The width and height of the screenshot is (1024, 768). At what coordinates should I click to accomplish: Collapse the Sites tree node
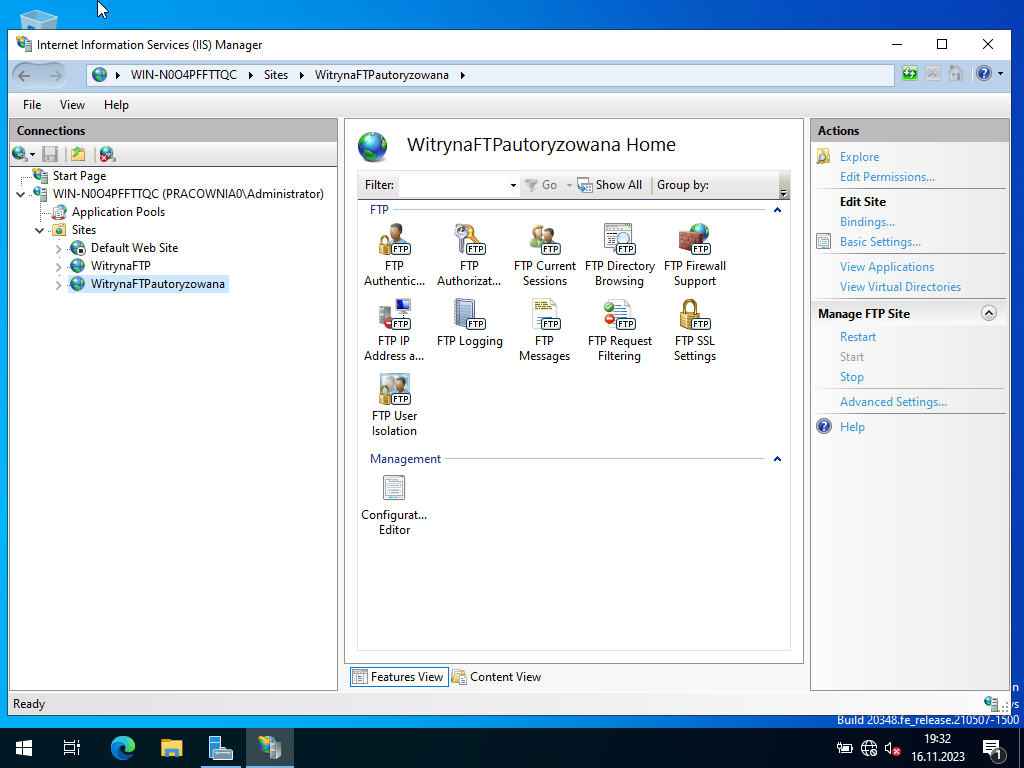tap(40, 230)
